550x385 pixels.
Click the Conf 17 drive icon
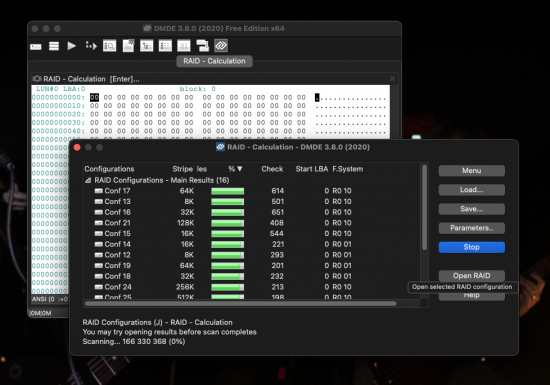(x=99, y=191)
